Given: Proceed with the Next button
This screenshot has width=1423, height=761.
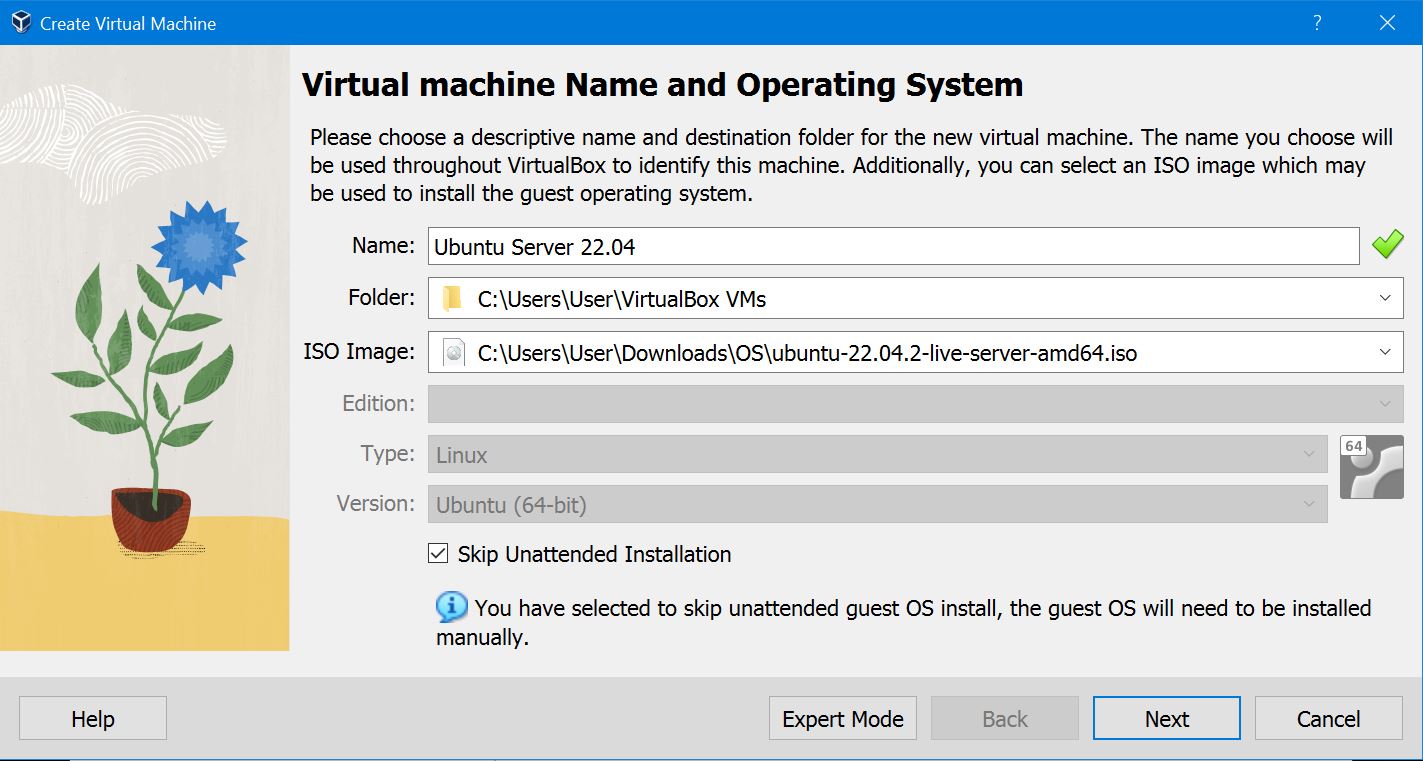Looking at the screenshot, I should (1167, 718).
